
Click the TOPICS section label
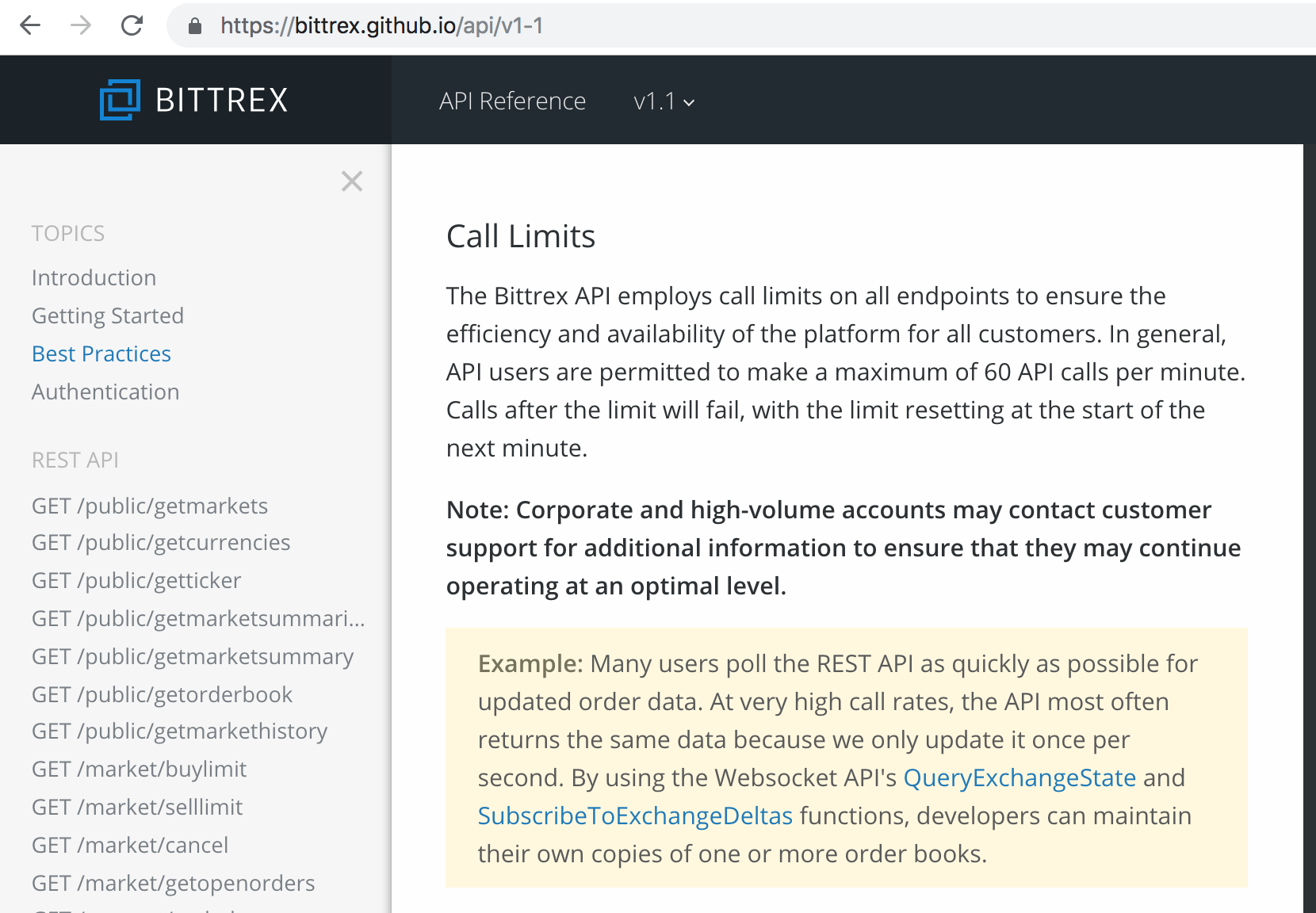68,233
